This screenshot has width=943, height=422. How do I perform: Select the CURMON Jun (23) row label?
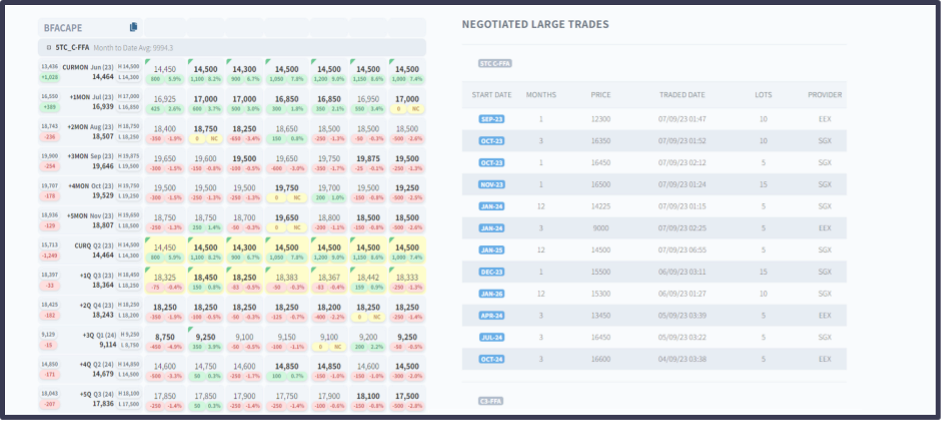(90, 67)
